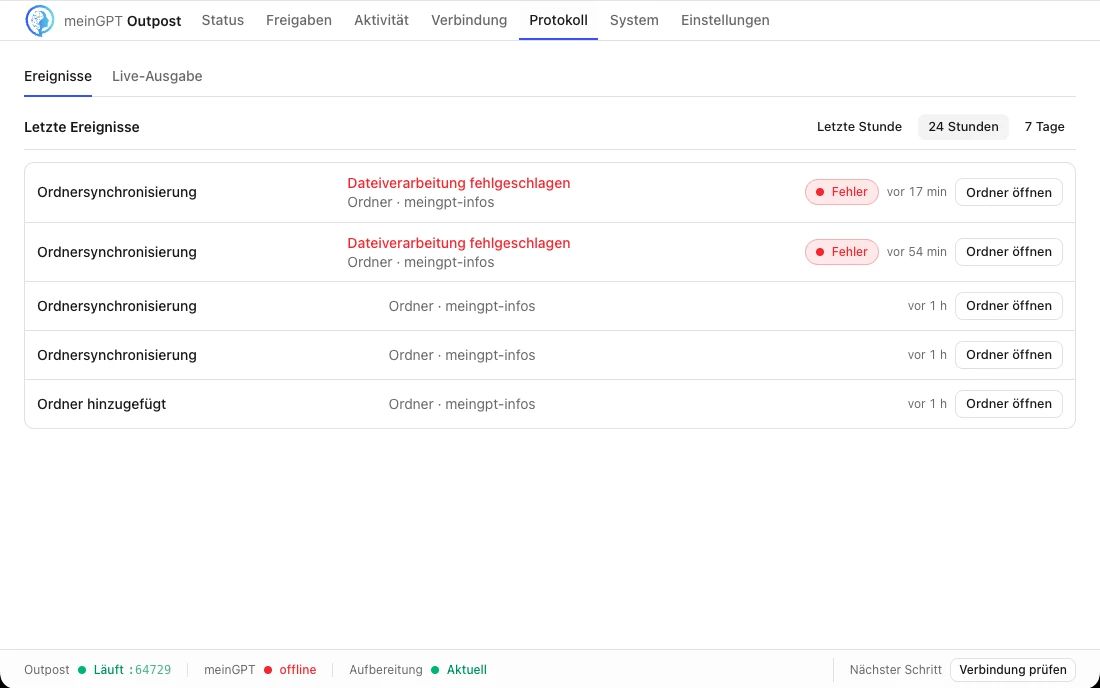1100x688 pixels.
Task: Switch to the Live-Ausgabe sub-tab
Action: (x=157, y=76)
